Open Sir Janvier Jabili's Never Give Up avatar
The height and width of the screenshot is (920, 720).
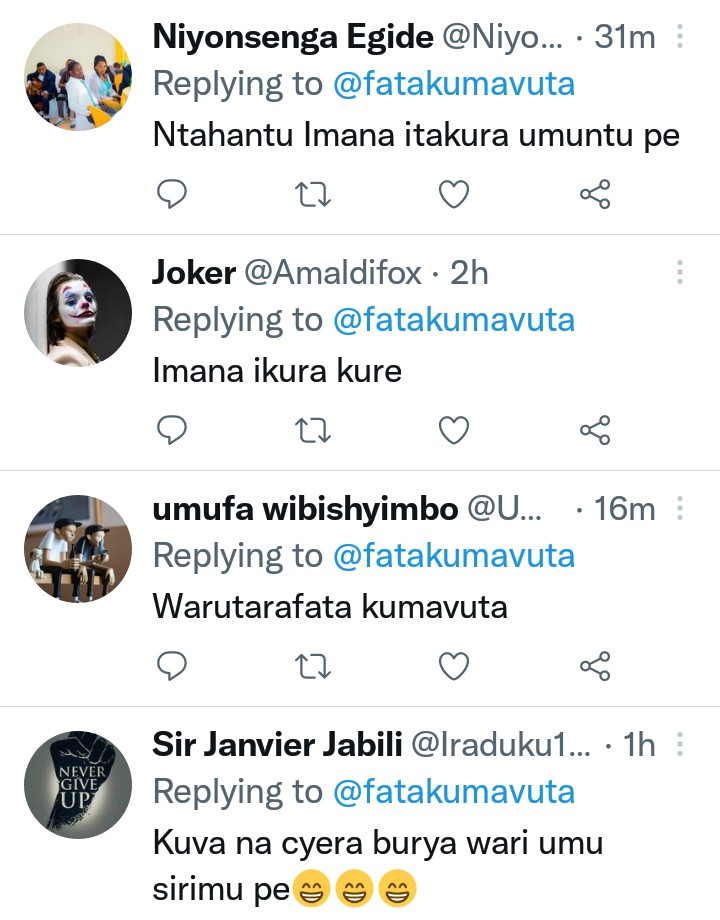point(77,785)
